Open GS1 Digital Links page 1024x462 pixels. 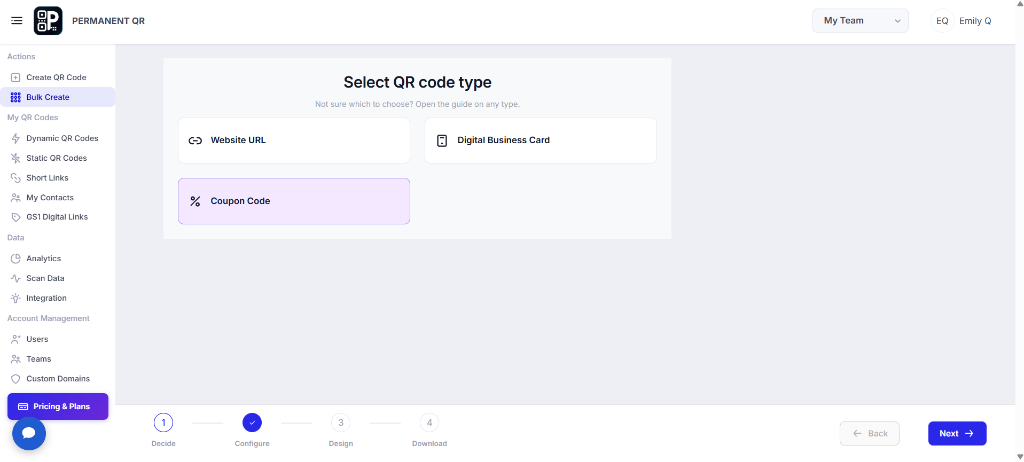point(57,217)
